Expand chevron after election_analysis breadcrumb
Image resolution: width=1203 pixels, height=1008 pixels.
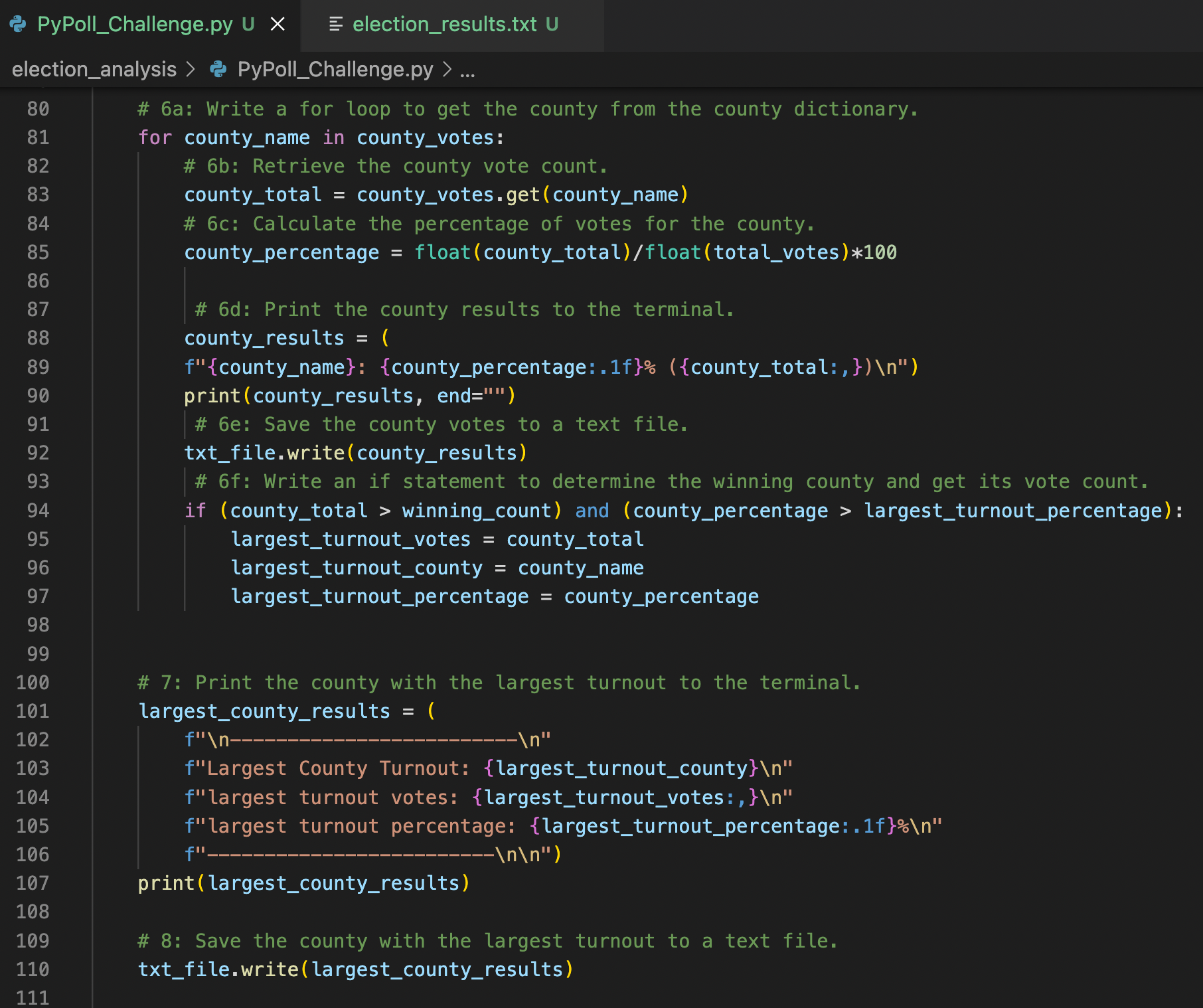click(191, 69)
